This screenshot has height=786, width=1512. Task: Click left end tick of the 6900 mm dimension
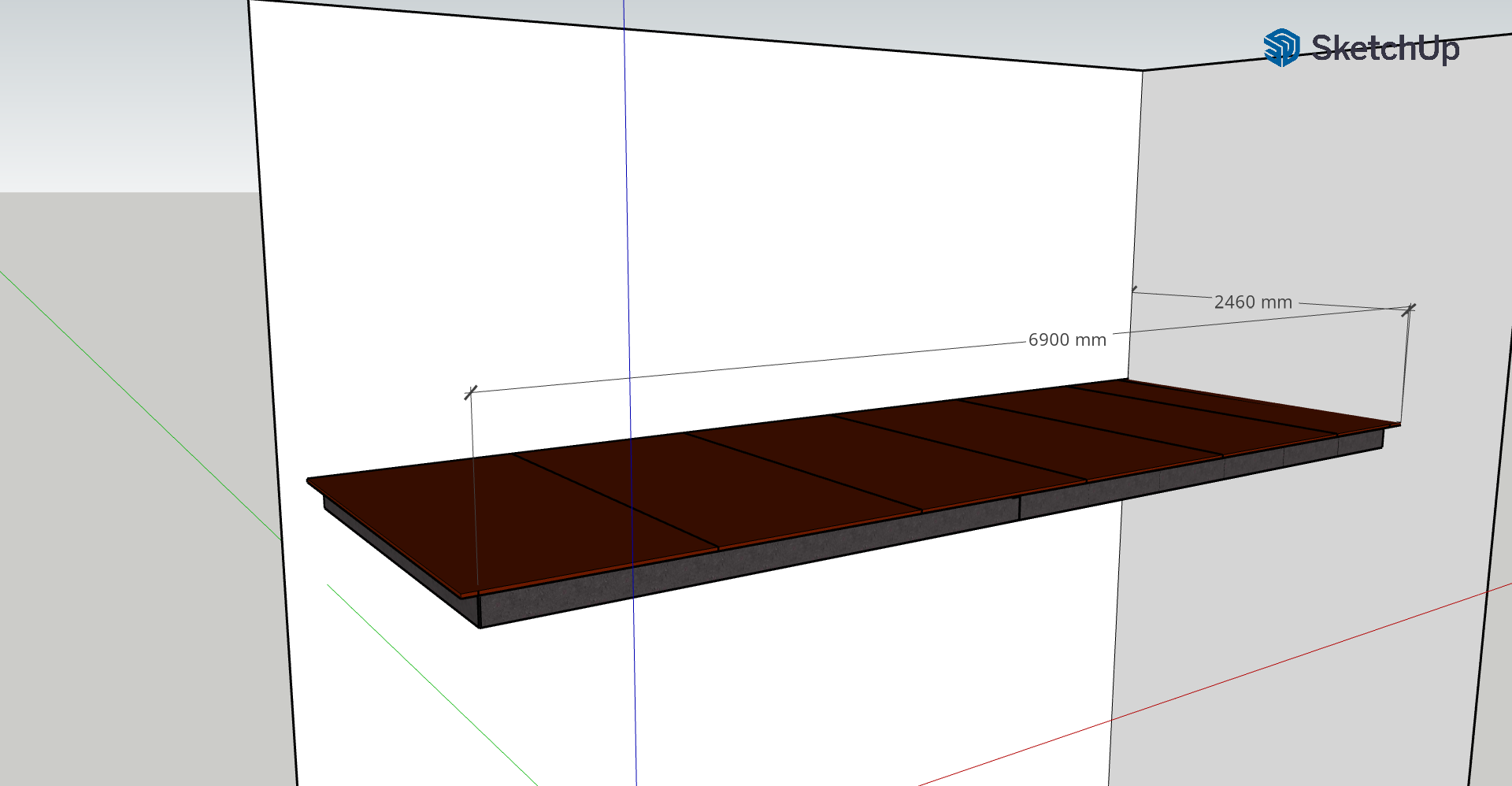pyautogui.click(x=471, y=392)
